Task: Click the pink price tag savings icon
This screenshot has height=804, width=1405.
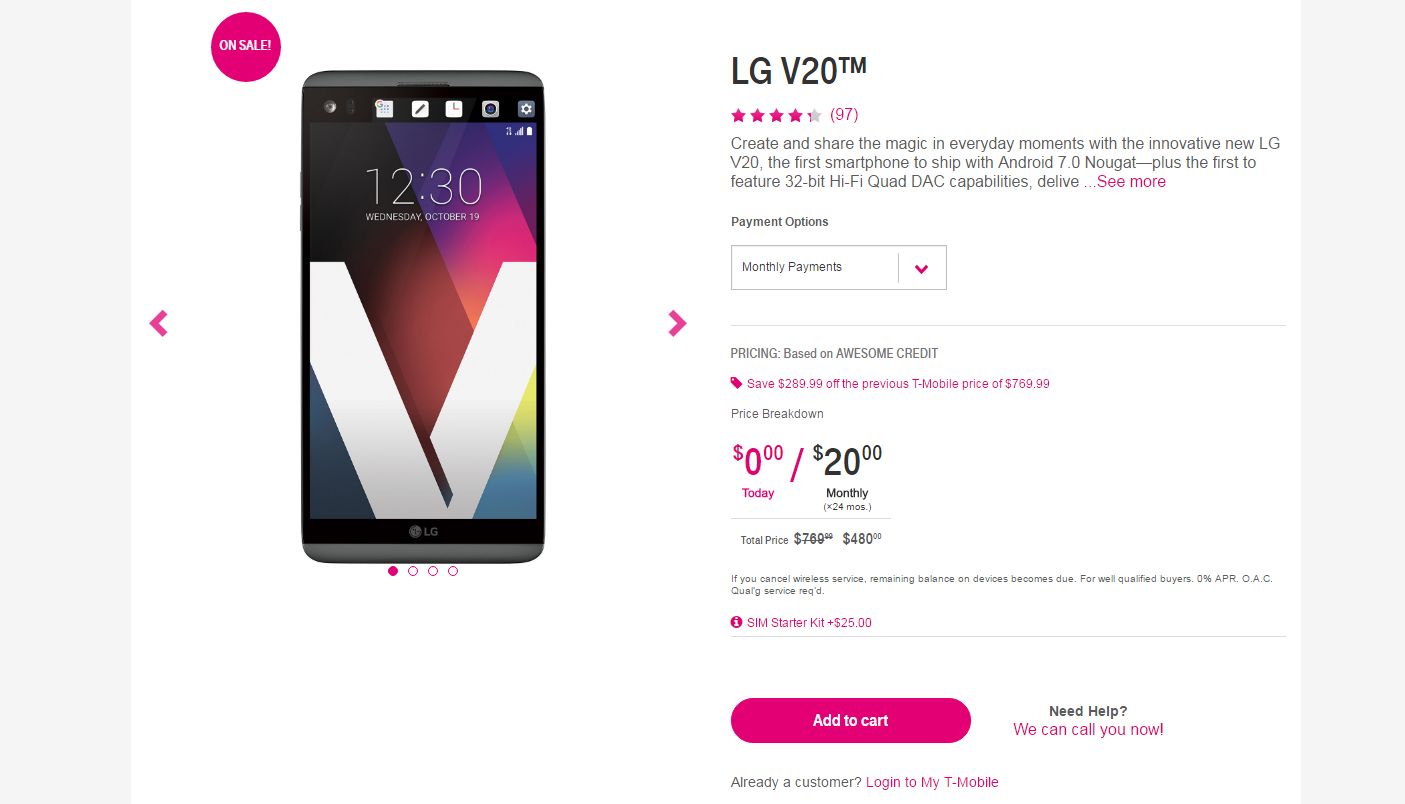Action: point(737,383)
